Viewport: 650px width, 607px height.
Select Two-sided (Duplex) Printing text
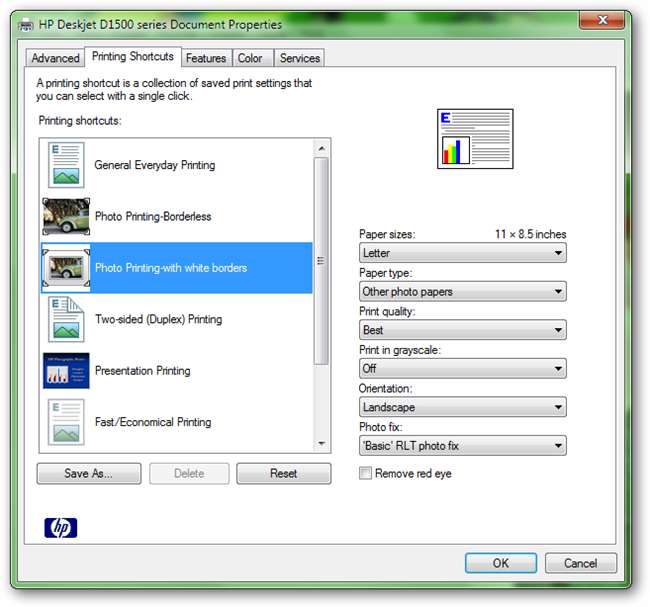click(x=158, y=319)
